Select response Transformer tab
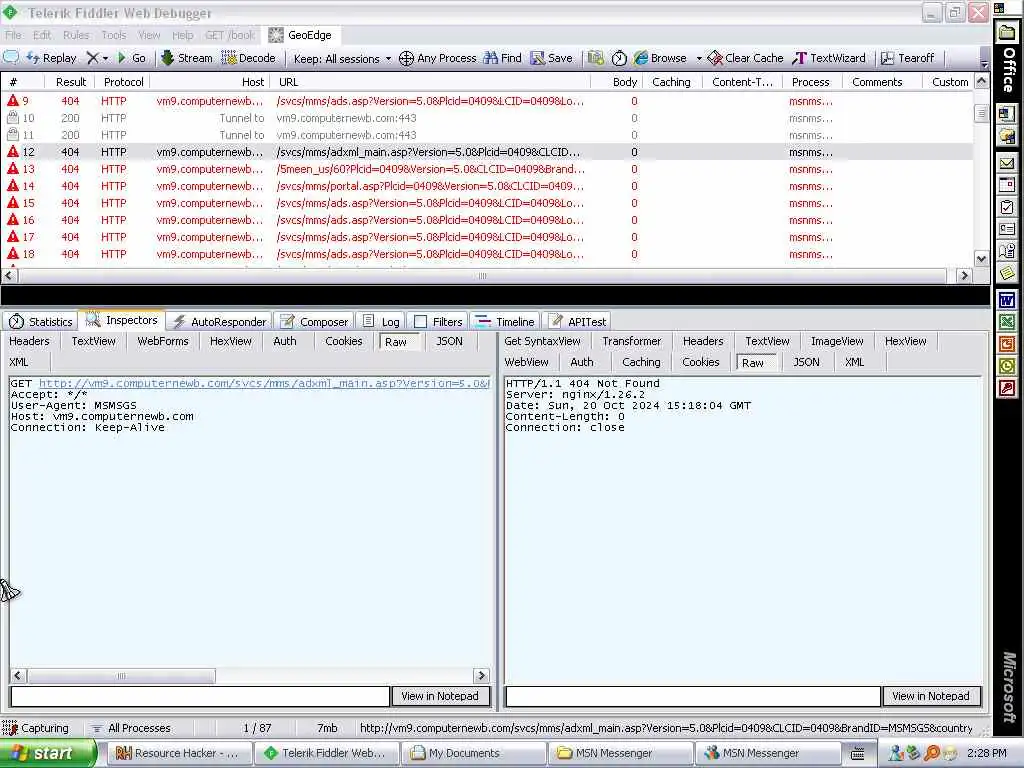This screenshot has height=768, width=1024. click(x=632, y=341)
